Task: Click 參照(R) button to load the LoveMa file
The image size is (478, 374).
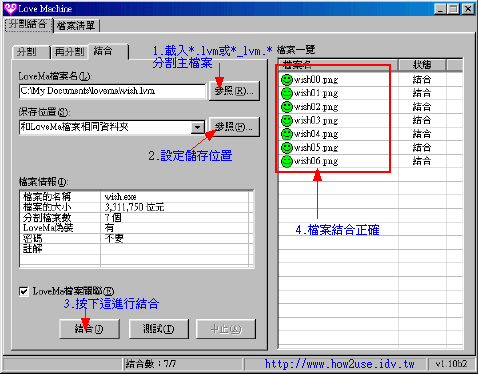Action: [x=234, y=91]
